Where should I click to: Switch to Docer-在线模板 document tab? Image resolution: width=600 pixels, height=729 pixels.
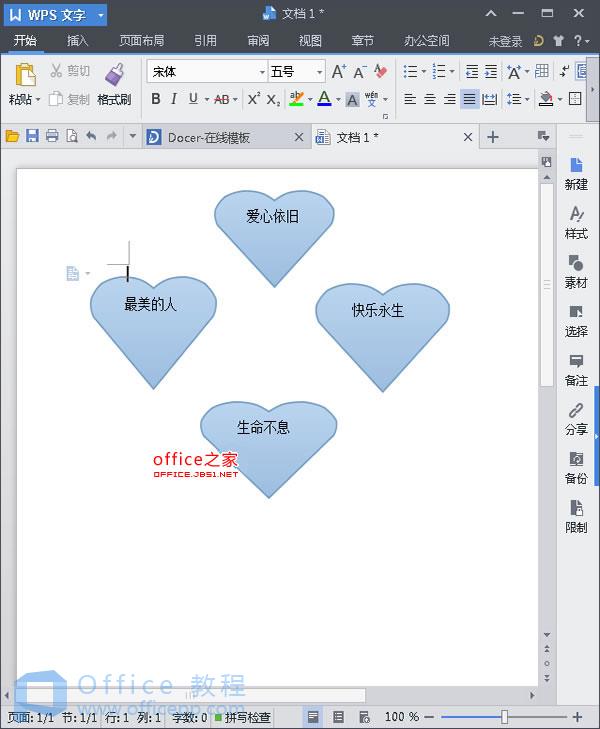point(226,137)
